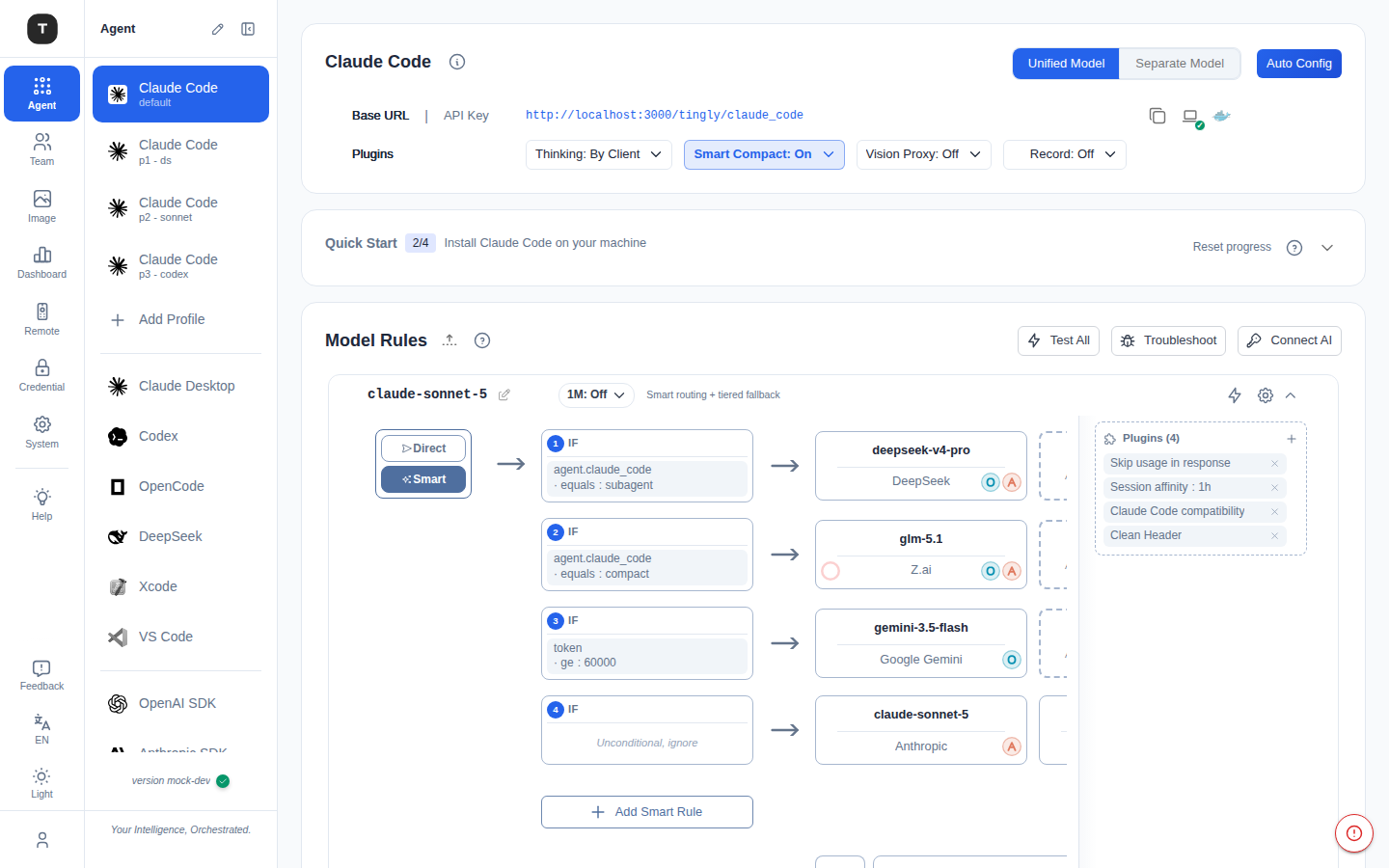Switch to the API Key tab

(466, 116)
